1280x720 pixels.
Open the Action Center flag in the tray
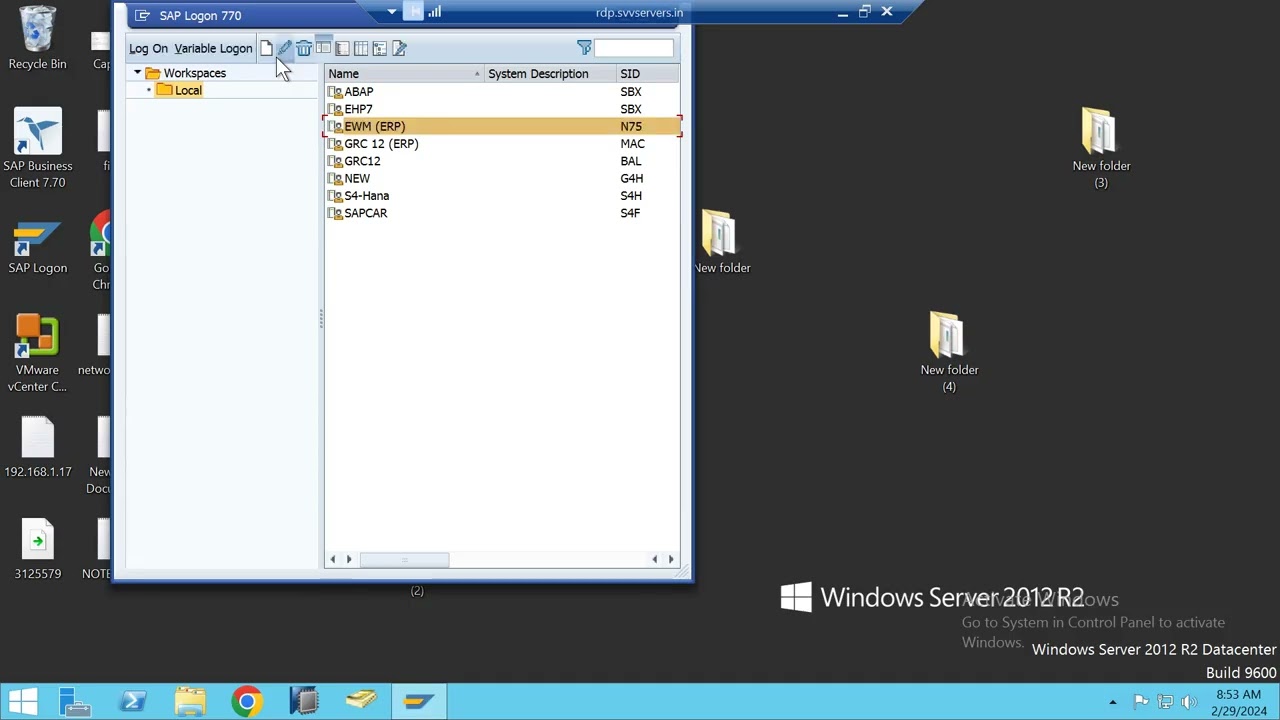1141,702
